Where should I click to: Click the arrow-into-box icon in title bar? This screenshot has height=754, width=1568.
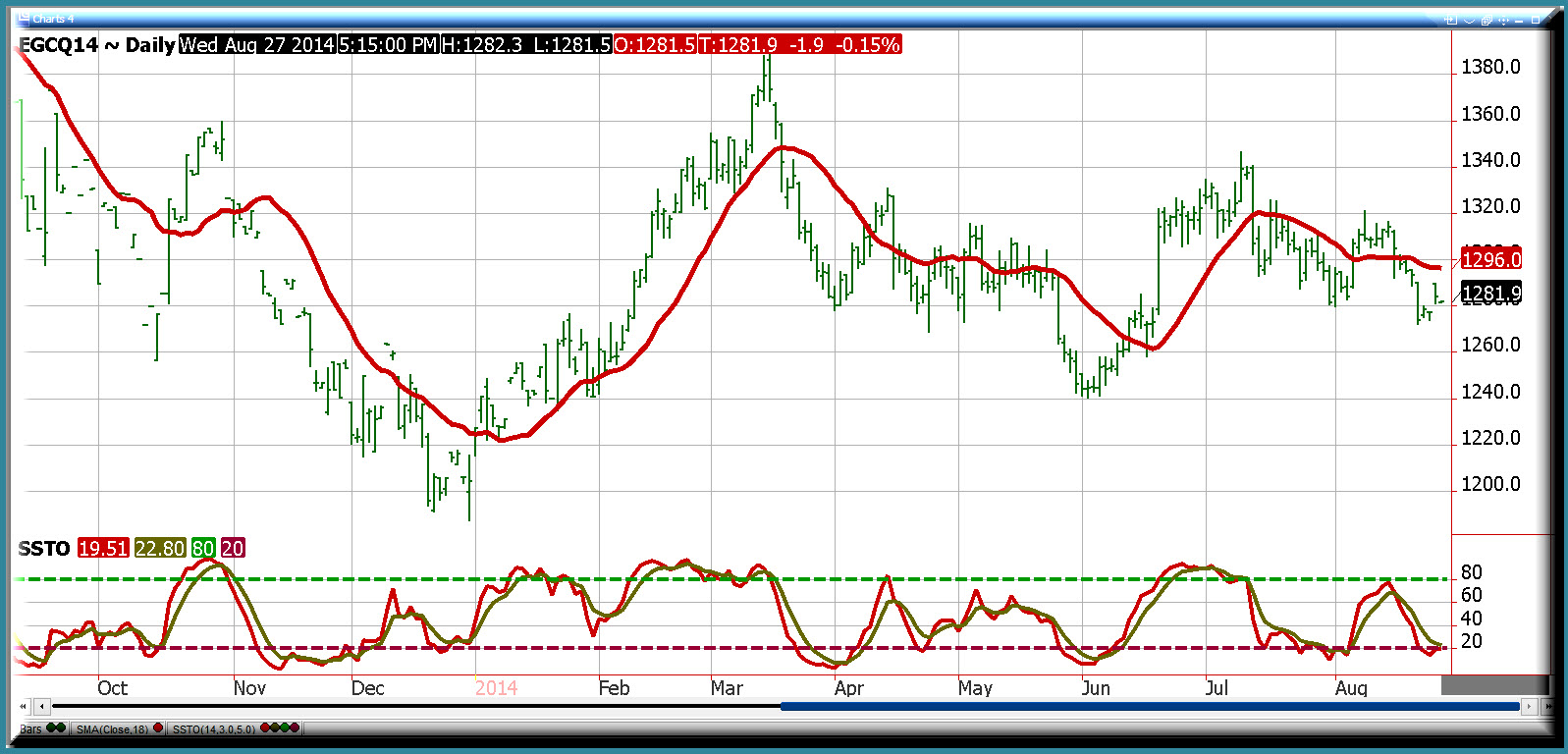click(1452, 20)
